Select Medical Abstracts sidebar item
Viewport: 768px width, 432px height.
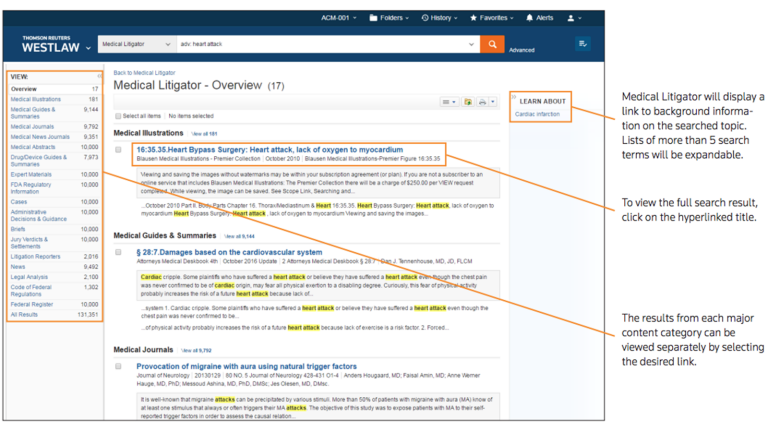click(x=33, y=147)
